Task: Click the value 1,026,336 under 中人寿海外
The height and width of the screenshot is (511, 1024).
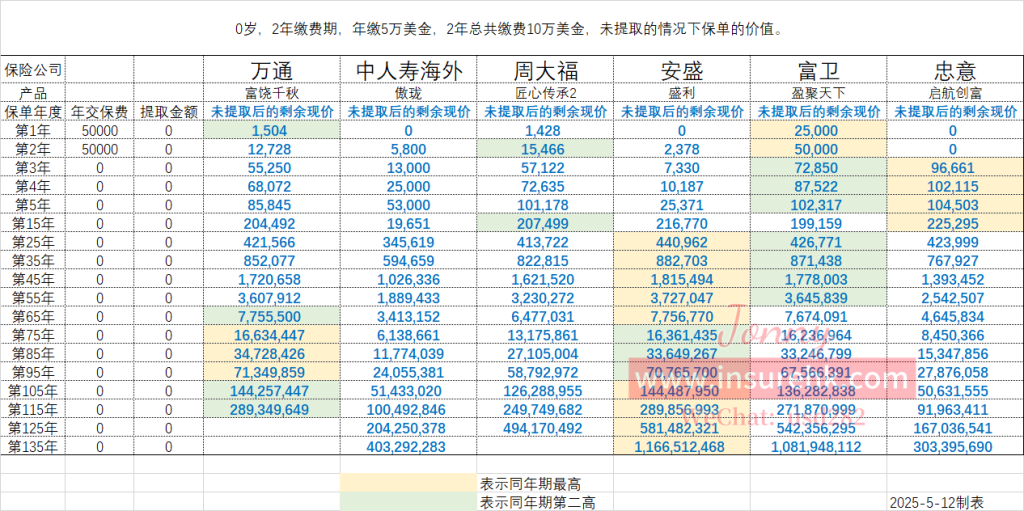Action: pos(409,280)
